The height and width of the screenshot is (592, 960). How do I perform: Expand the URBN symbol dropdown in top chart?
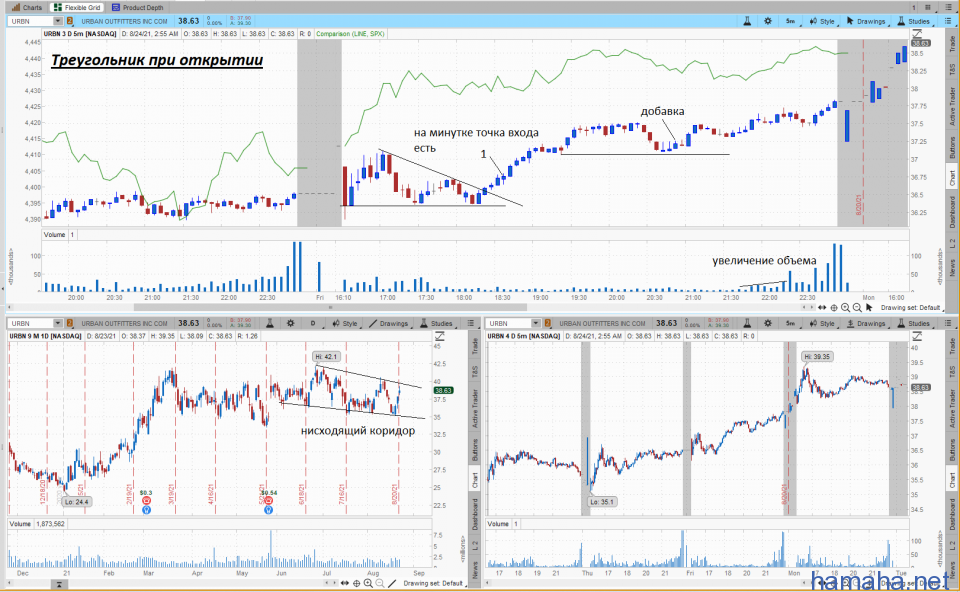(59, 20)
